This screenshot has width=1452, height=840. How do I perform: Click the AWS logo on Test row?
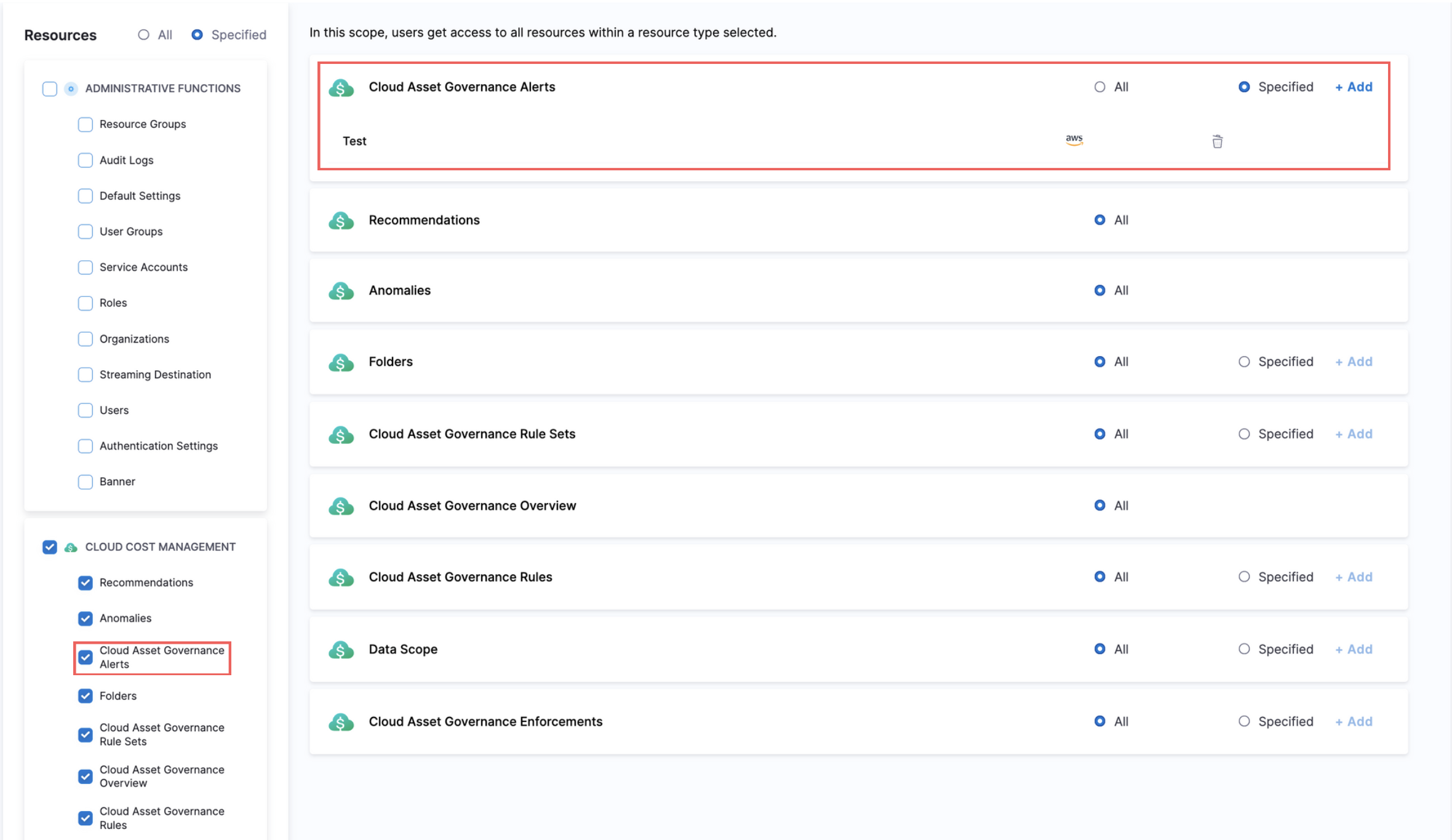pyautogui.click(x=1074, y=140)
